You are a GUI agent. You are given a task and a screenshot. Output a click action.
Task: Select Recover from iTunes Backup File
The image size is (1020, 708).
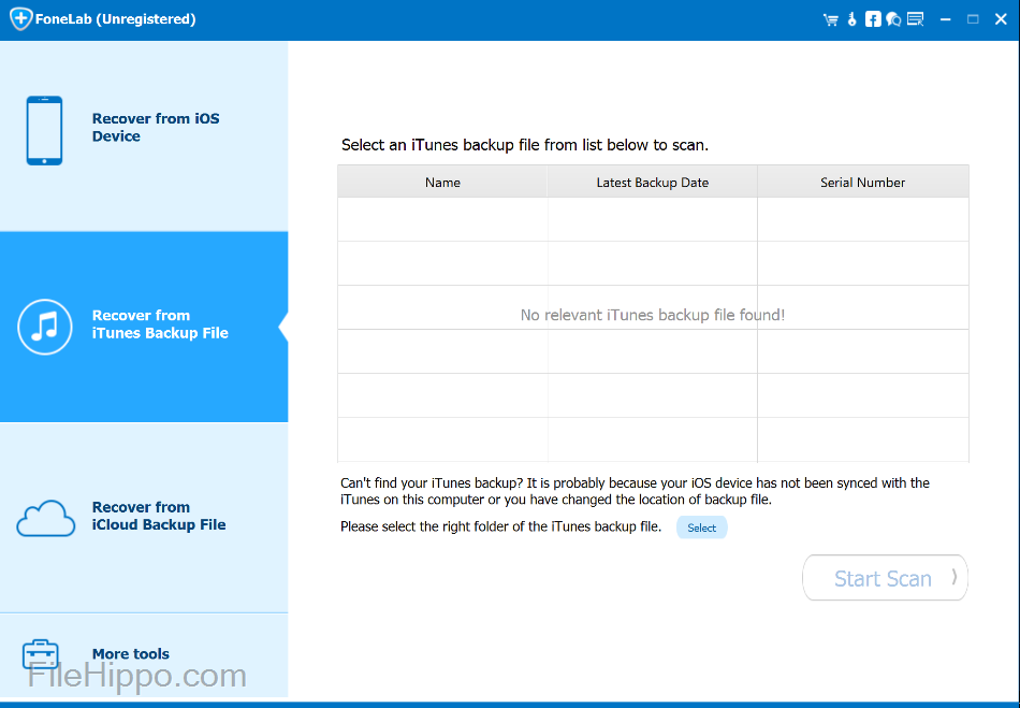tap(144, 327)
